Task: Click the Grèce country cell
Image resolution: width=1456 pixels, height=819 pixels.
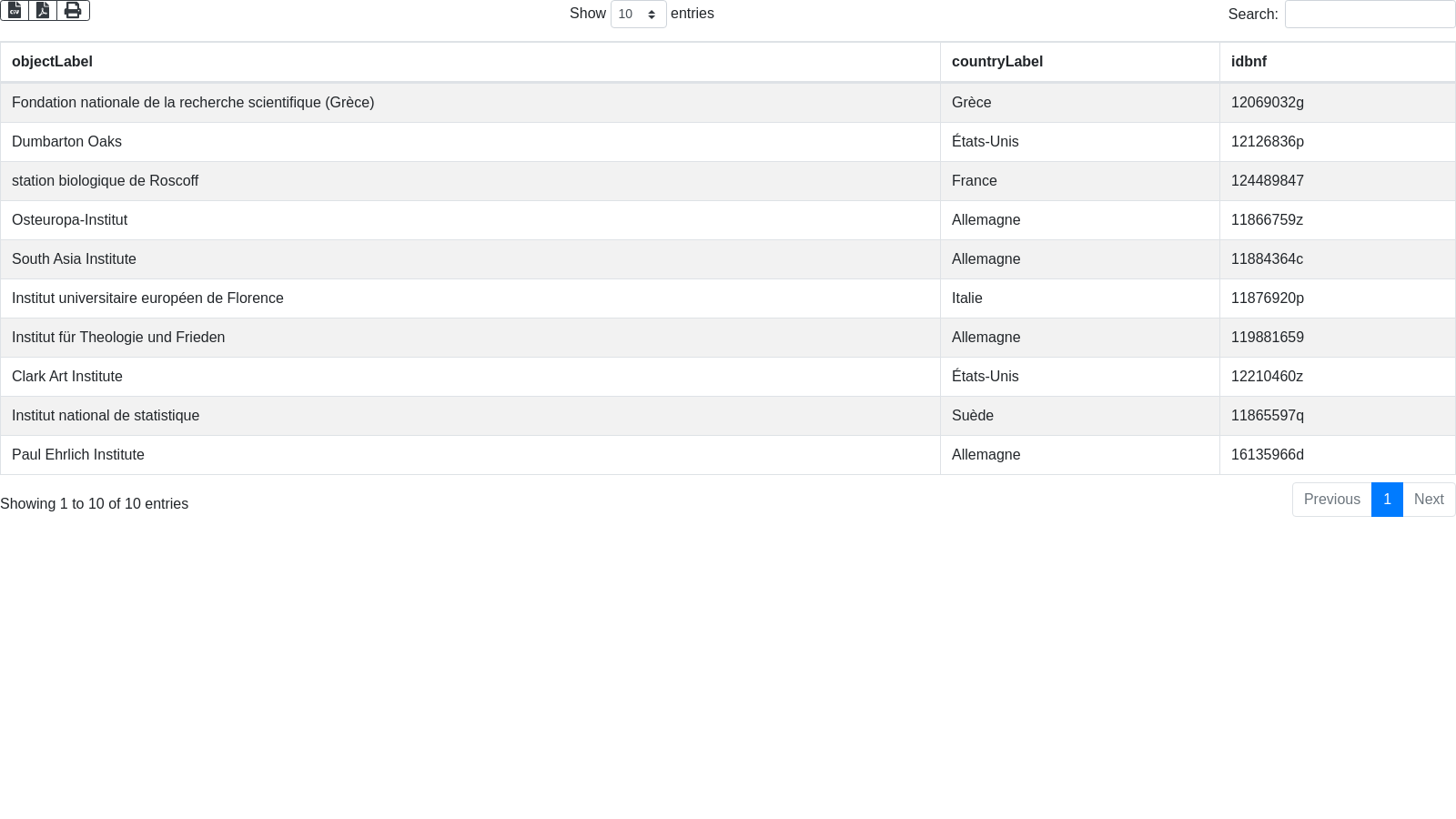Action: click(x=1080, y=103)
